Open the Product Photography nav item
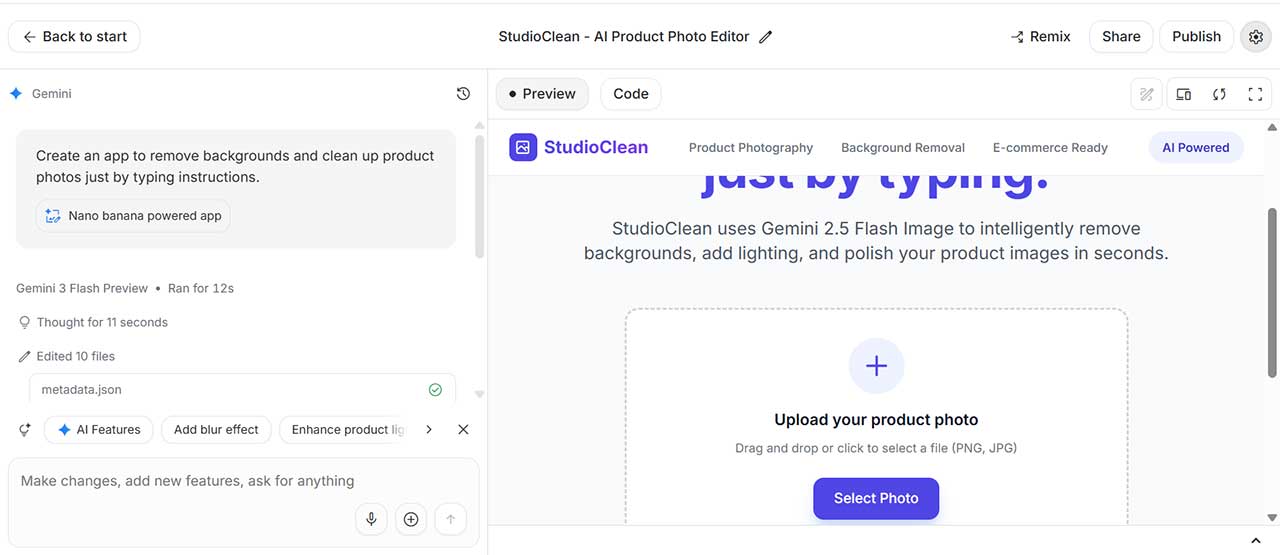The image size is (1280, 555). pos(751,148)
